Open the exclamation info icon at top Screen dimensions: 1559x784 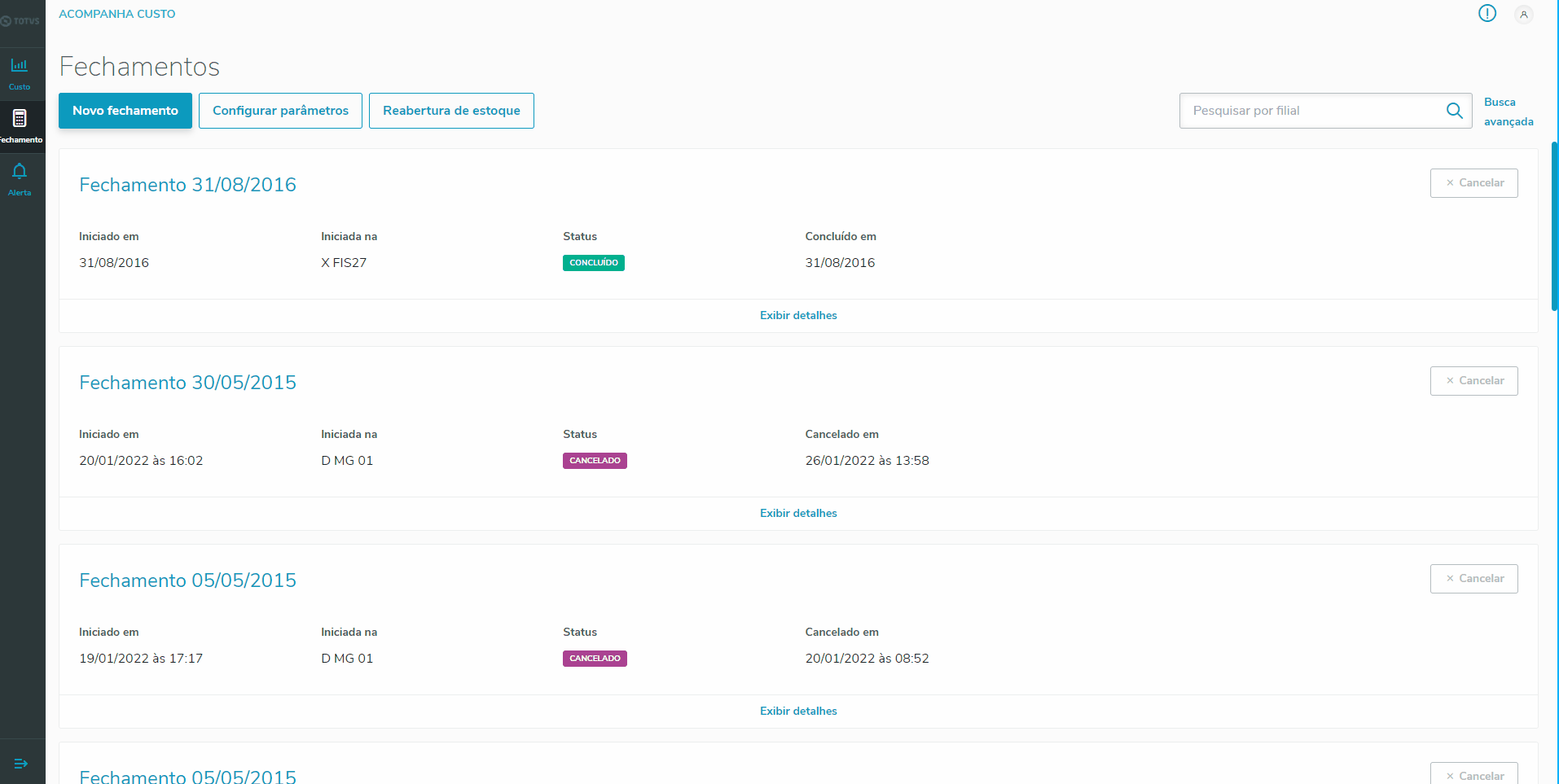pyautogui.click(x=1487, y=14)
